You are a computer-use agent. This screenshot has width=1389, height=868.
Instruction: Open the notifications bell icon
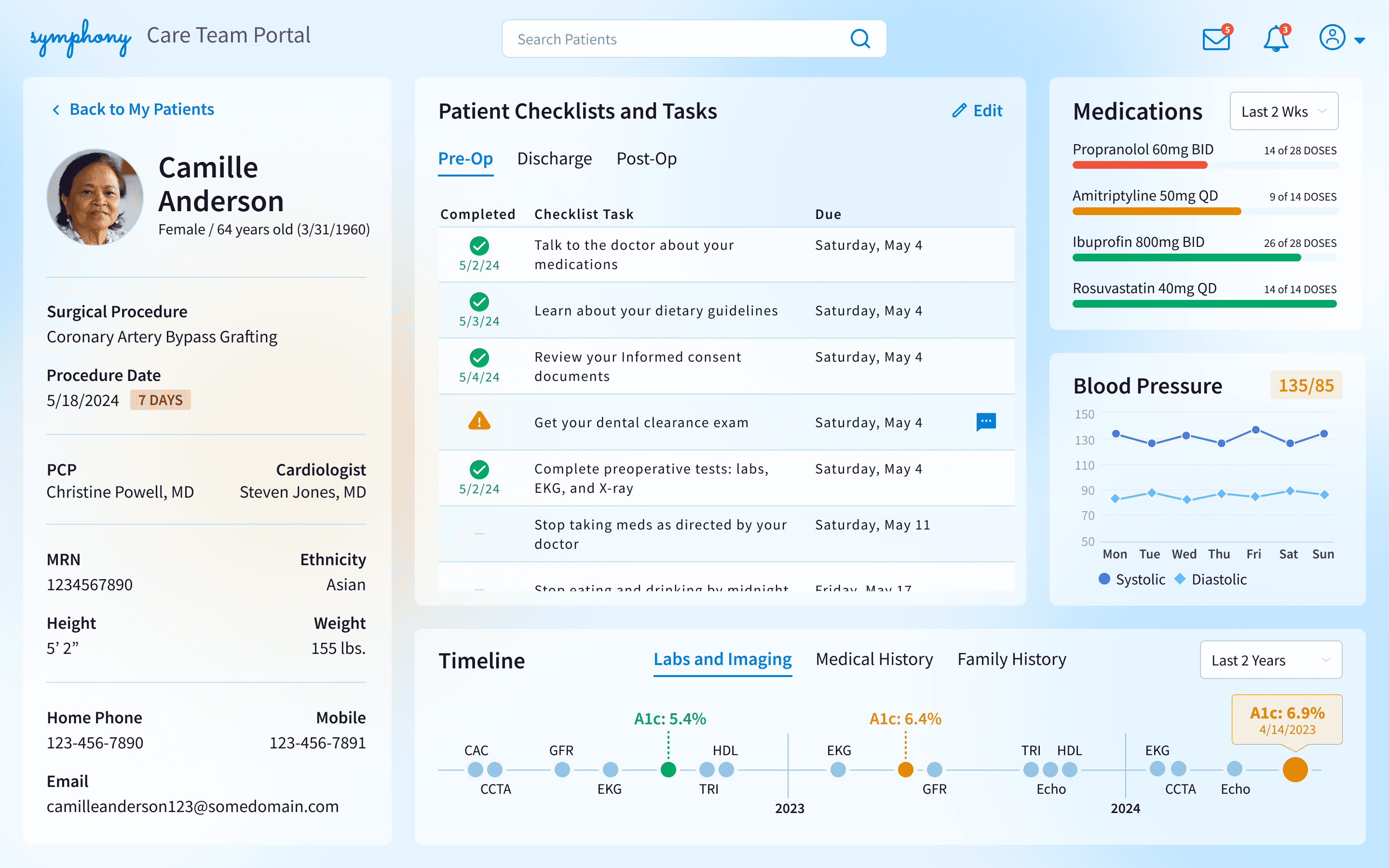click(x=1275, y=39)
